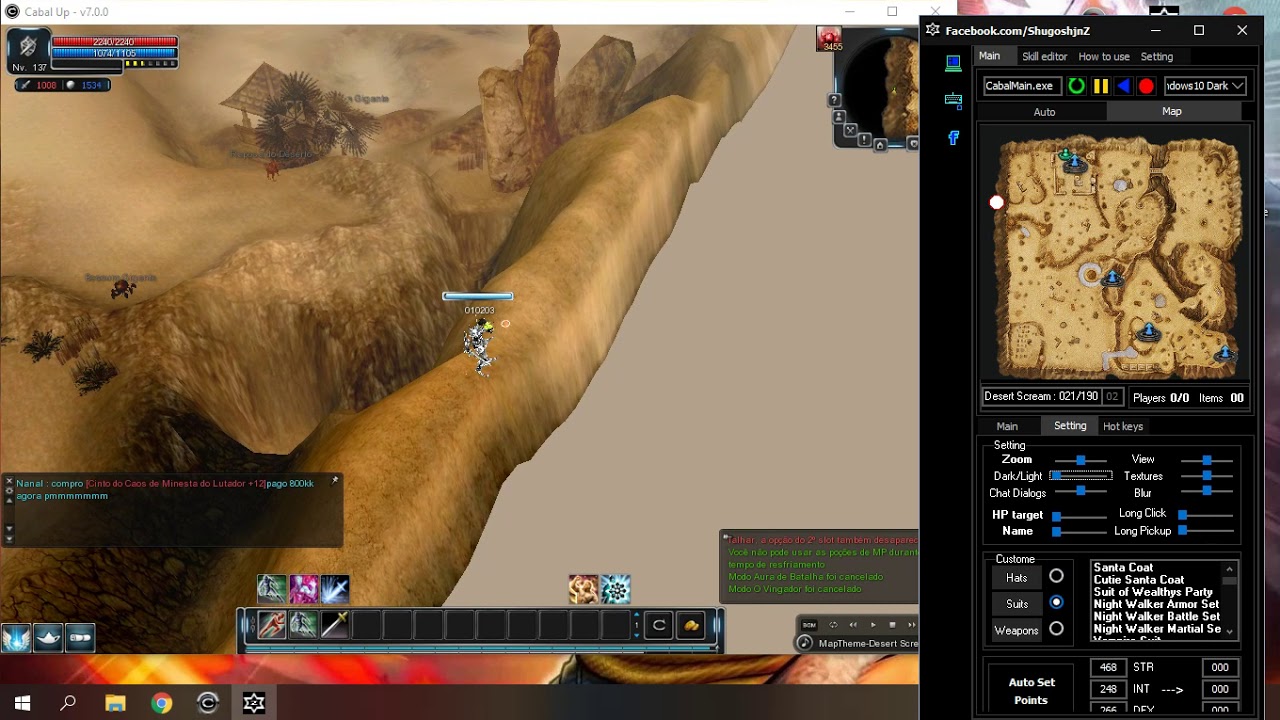Click the BGM button in music player
This screenshot has width=1280, height=720.
point(810,625)
